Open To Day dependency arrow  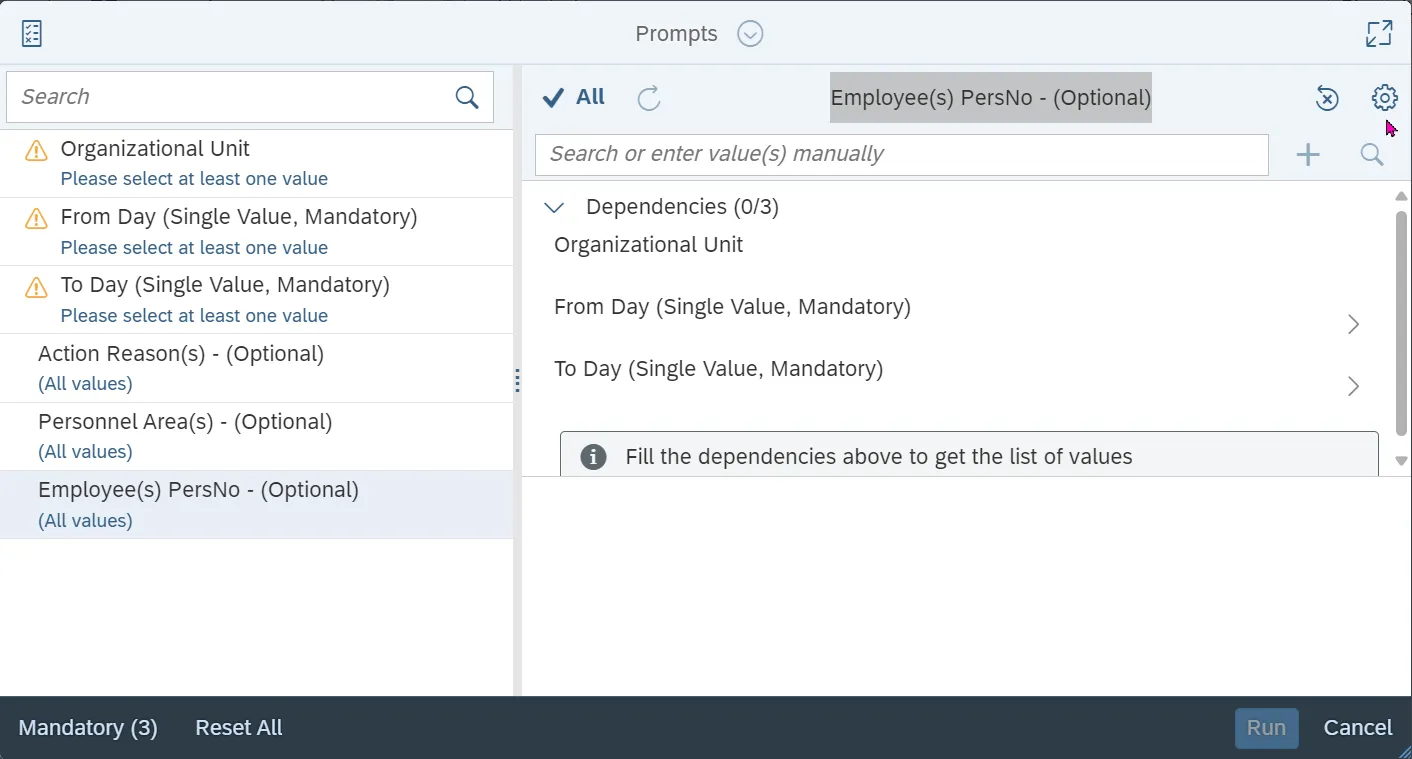[x=1353, y=386]
